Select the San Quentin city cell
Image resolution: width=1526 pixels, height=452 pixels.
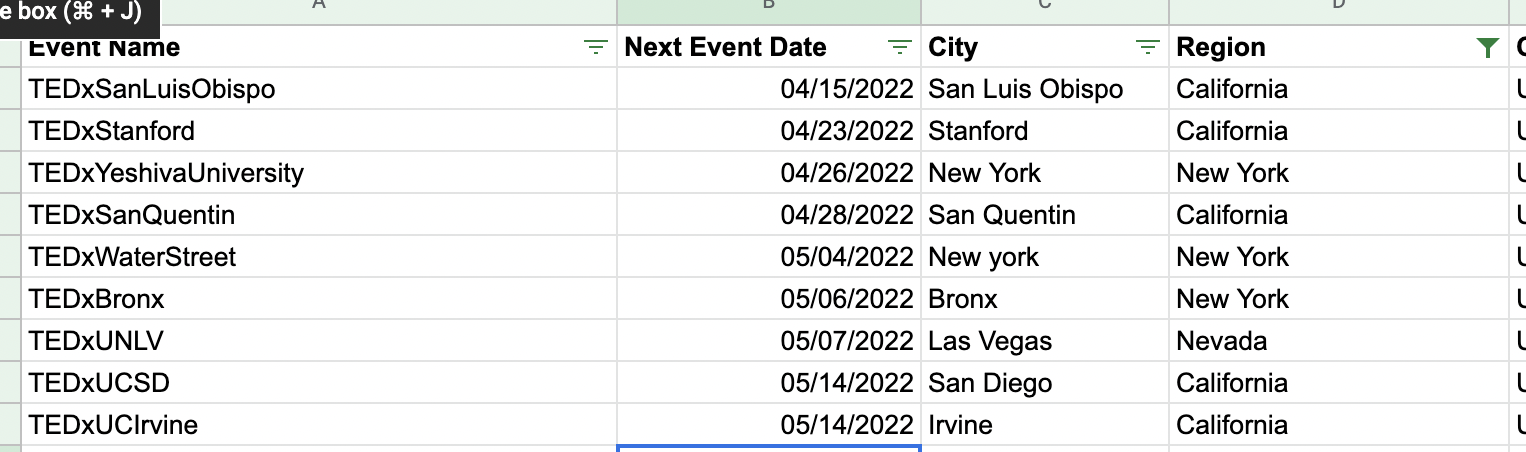coord(1045,215)
